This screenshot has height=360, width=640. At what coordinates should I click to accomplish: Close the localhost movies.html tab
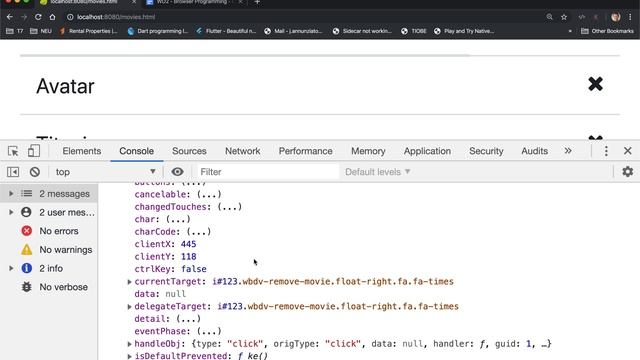point(134,2)
